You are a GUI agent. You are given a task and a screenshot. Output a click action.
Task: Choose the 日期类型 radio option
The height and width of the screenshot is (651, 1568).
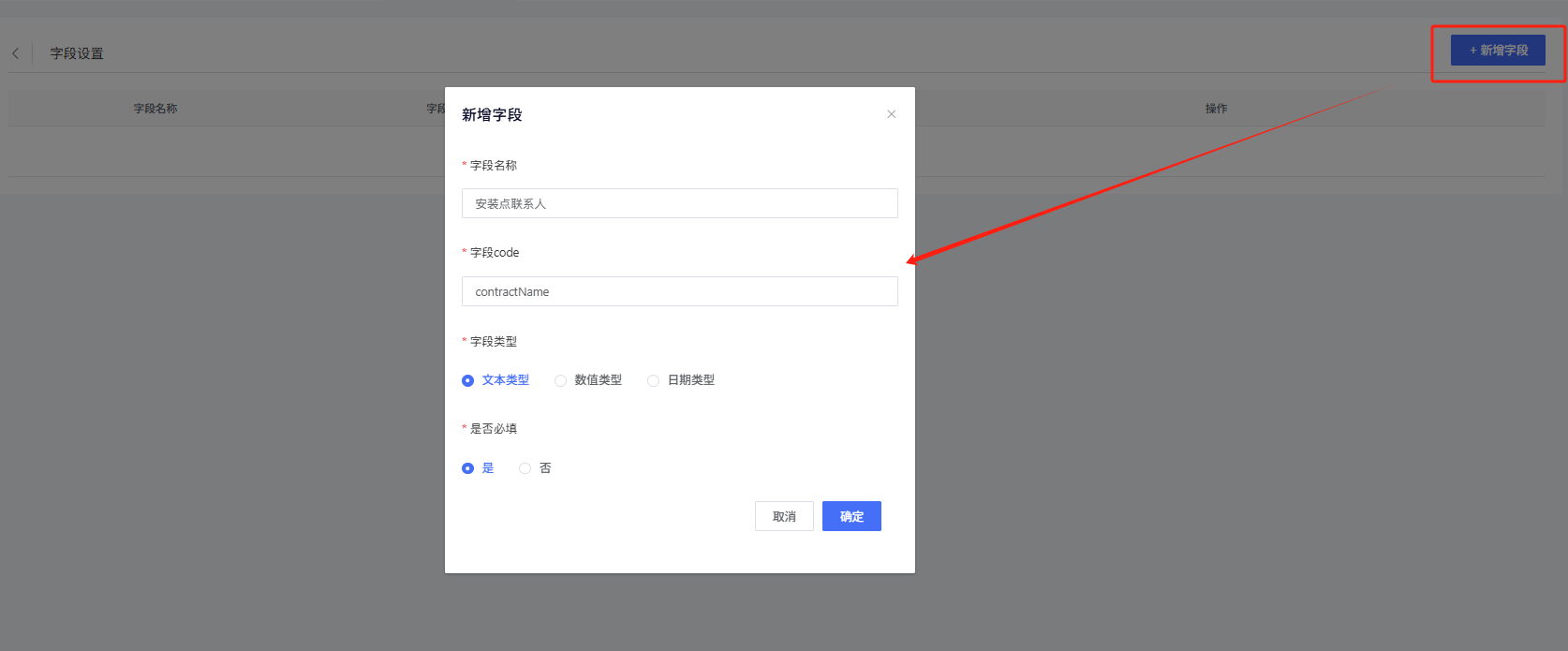654,380
